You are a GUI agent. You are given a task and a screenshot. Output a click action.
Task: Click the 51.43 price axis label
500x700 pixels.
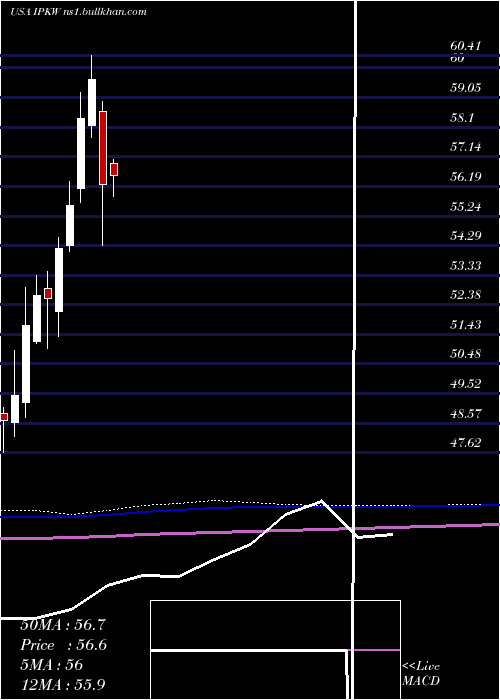[466, 325]
